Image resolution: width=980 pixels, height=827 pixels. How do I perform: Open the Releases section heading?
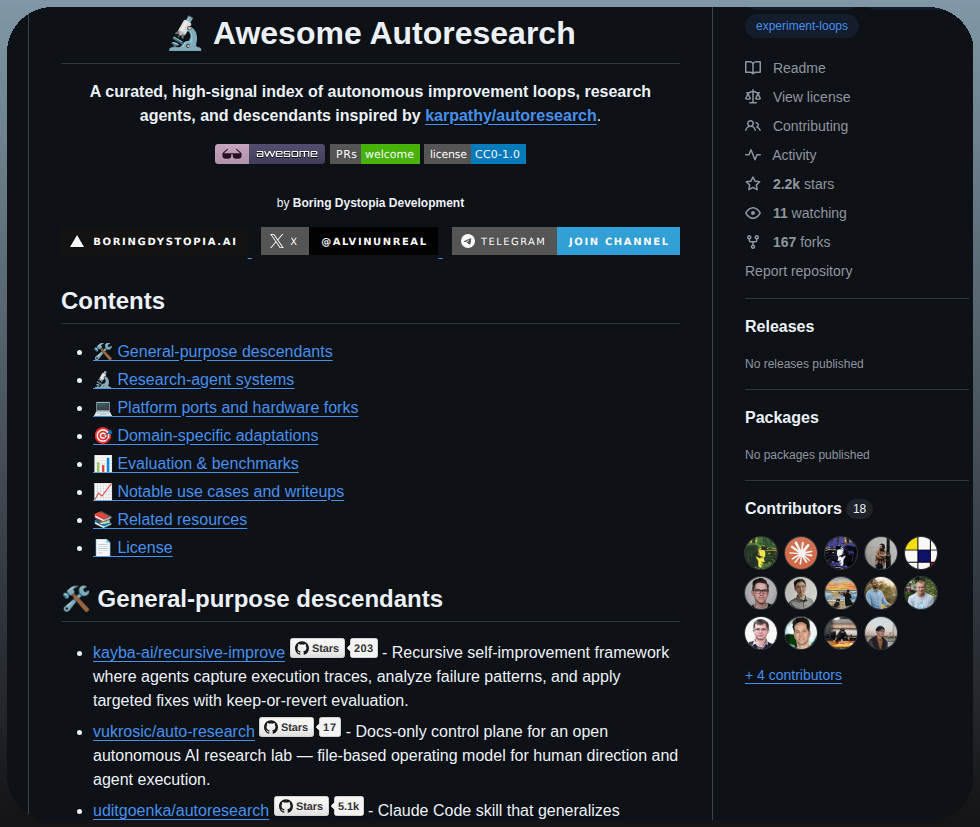[779, 326]
